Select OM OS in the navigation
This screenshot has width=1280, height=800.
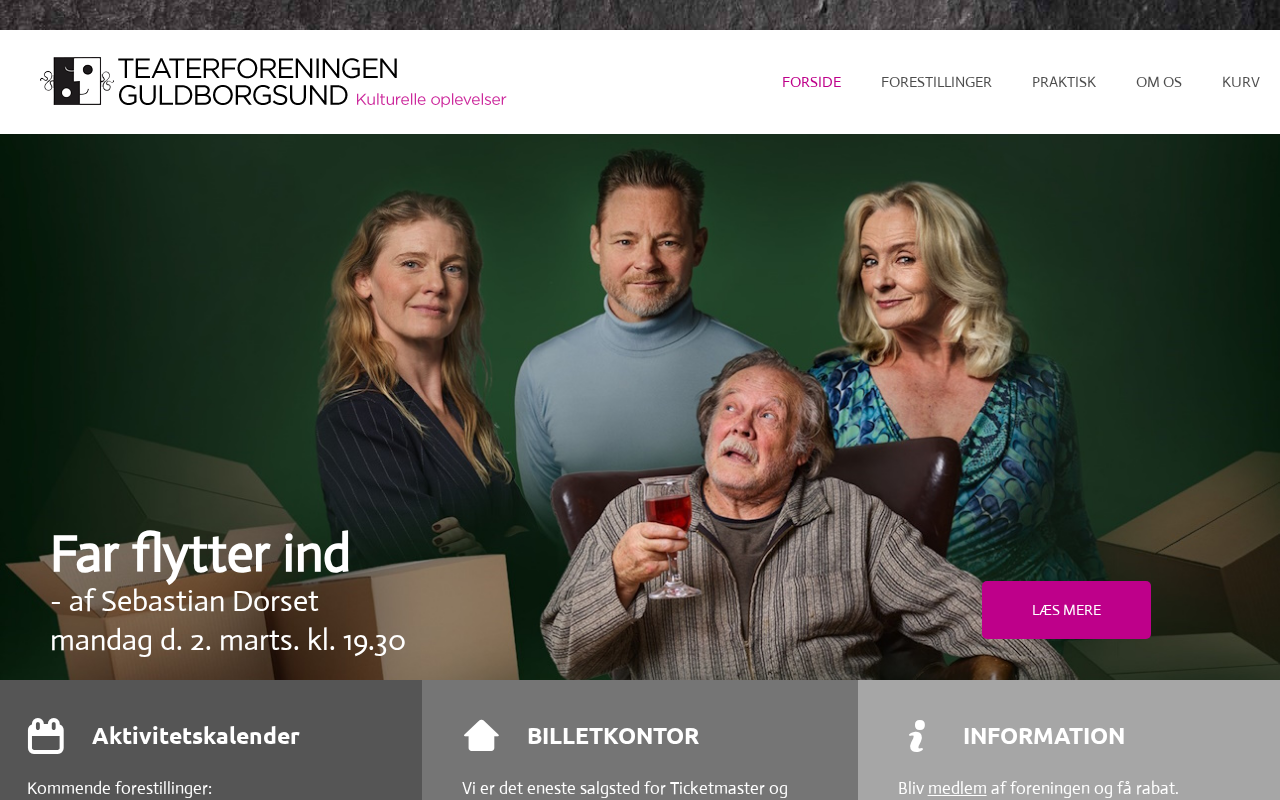pyautogui.click(x=1159, y=82)
